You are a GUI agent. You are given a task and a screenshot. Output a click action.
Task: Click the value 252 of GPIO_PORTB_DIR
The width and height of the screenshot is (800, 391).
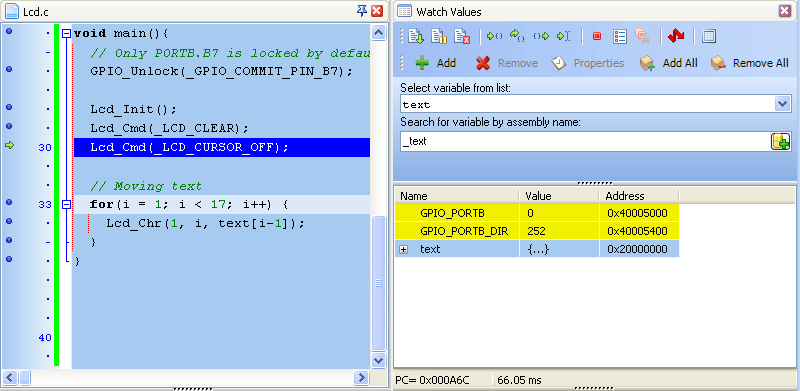click(536, 231)
